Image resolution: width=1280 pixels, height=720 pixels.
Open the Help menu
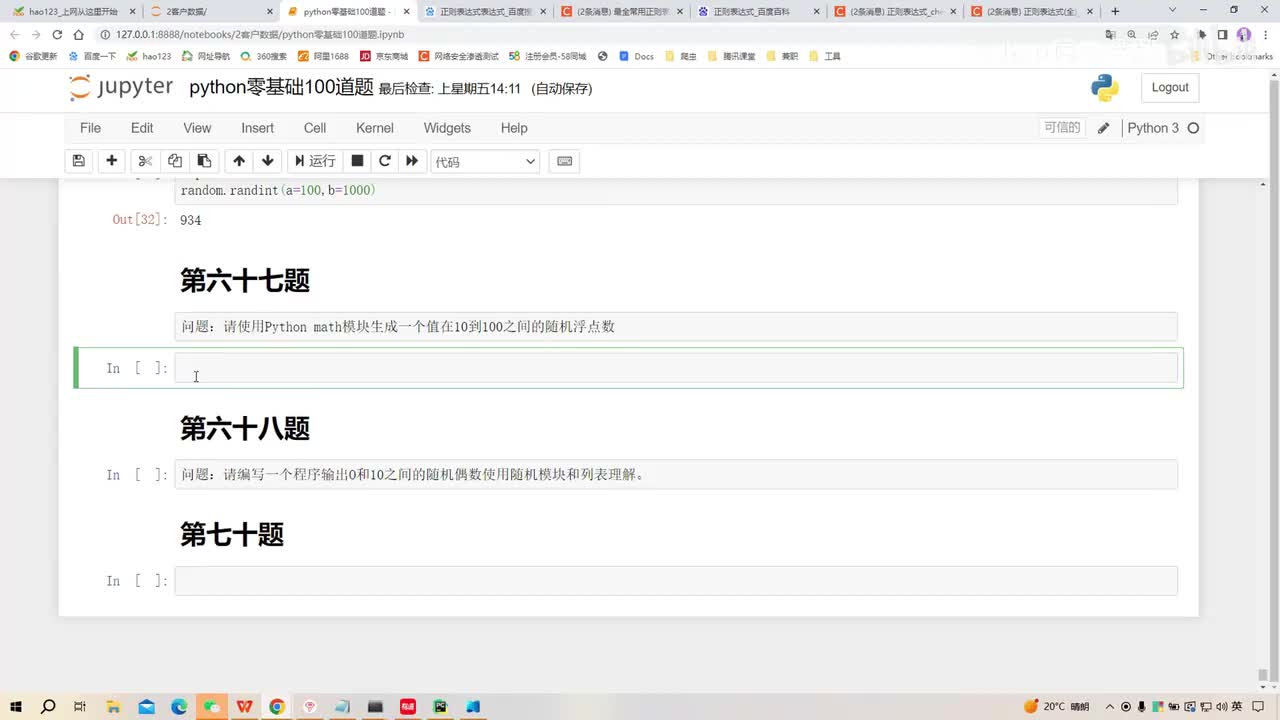514,128
